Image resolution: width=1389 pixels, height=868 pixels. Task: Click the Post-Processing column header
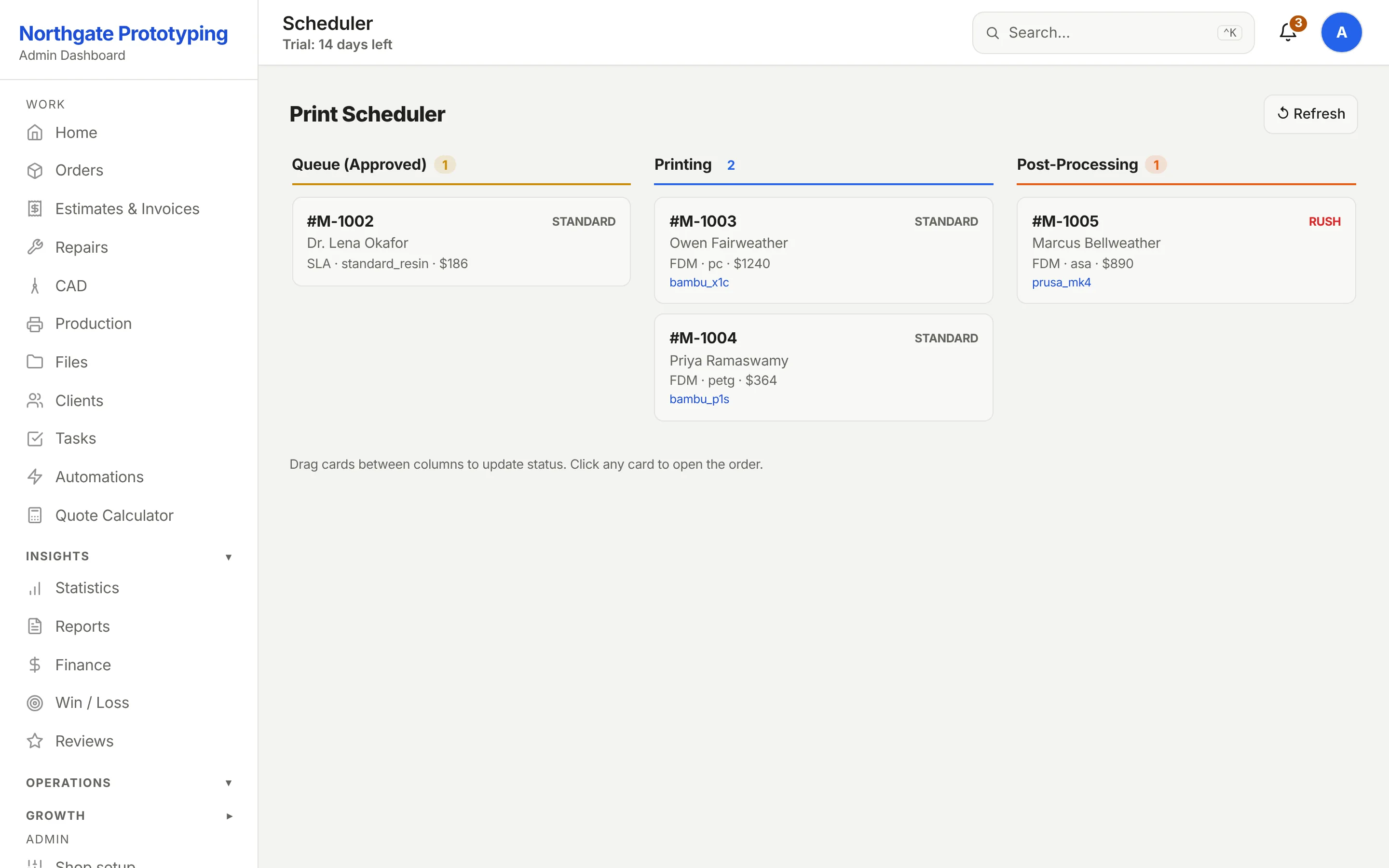point(1077,165)
